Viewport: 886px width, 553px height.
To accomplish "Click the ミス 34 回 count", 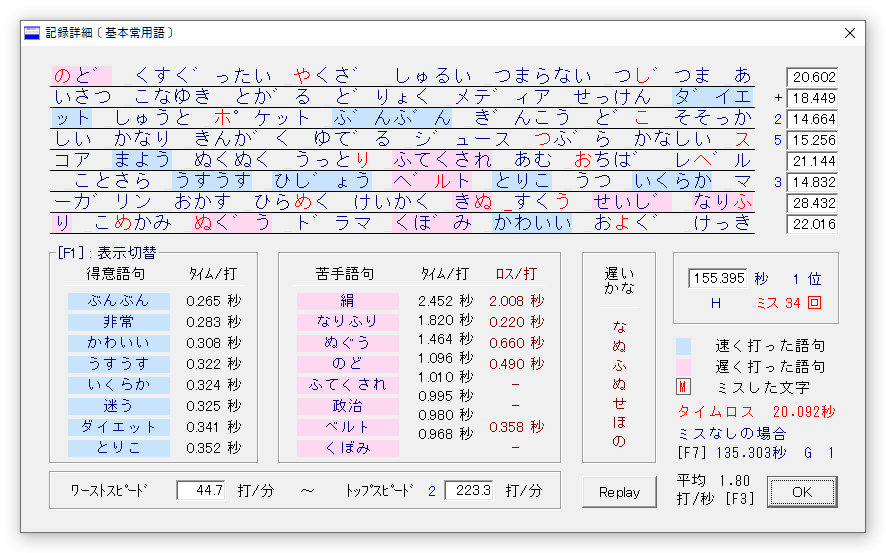I will coord(789,303).
